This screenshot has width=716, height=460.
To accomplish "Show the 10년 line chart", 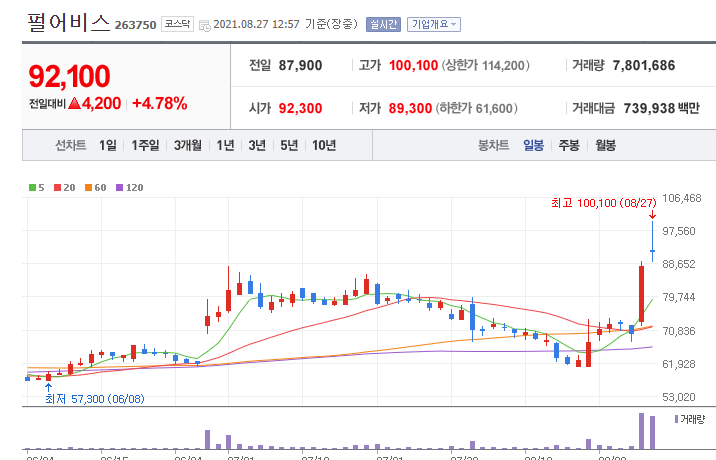I will (324, 145).
